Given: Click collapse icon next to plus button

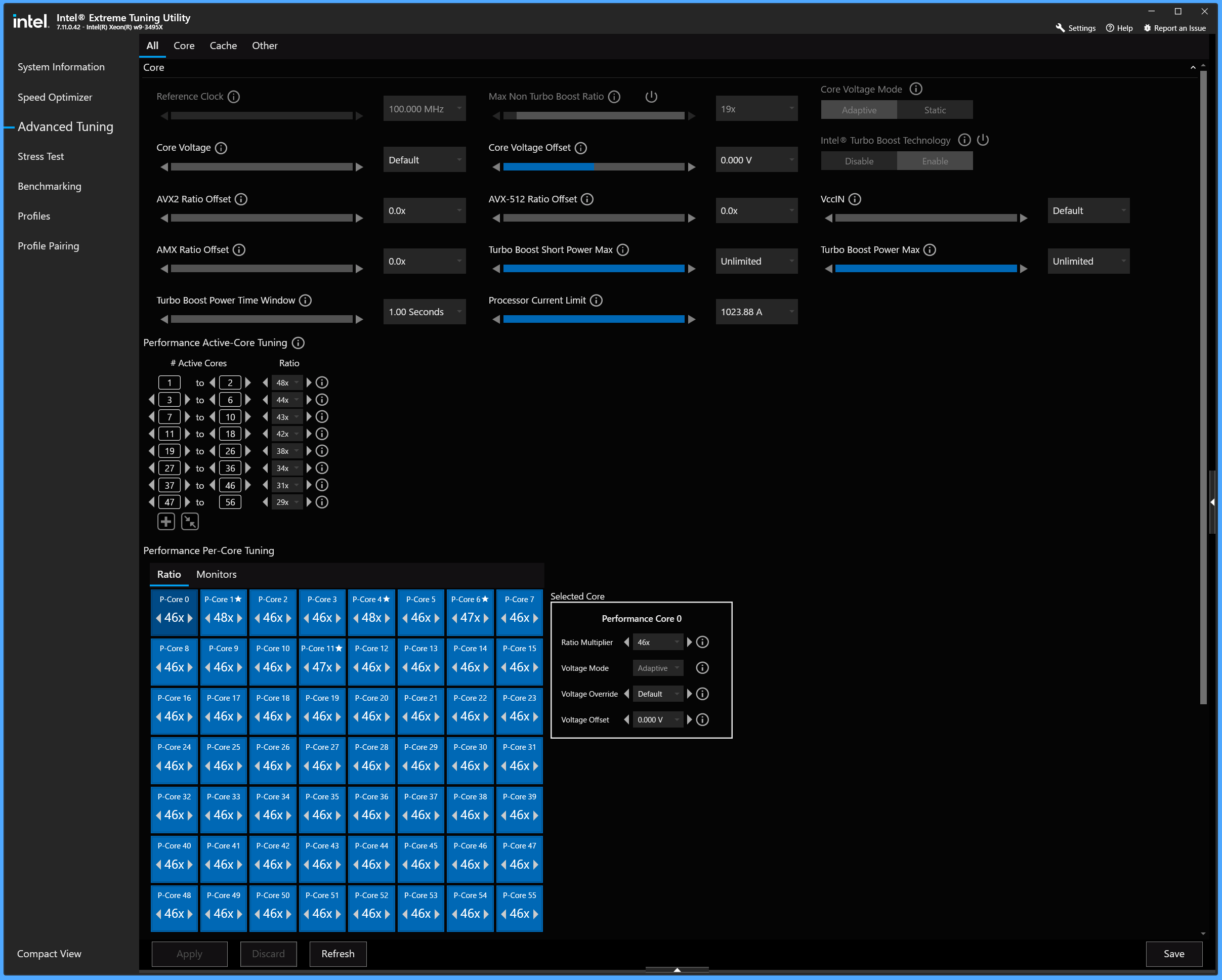Looking at the screenshot, I should click(x=190, y=522).
